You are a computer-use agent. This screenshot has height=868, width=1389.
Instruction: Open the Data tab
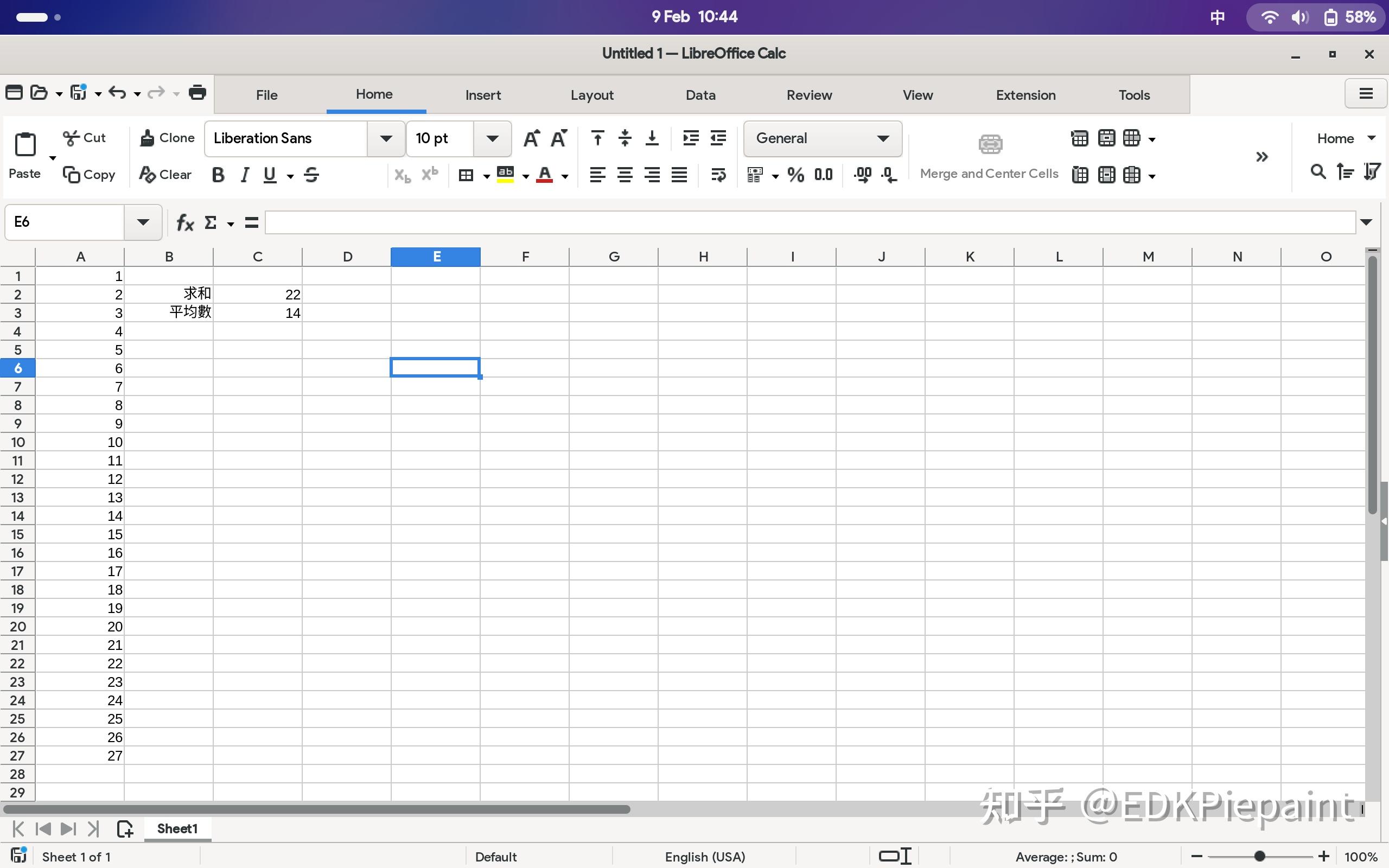700,95
